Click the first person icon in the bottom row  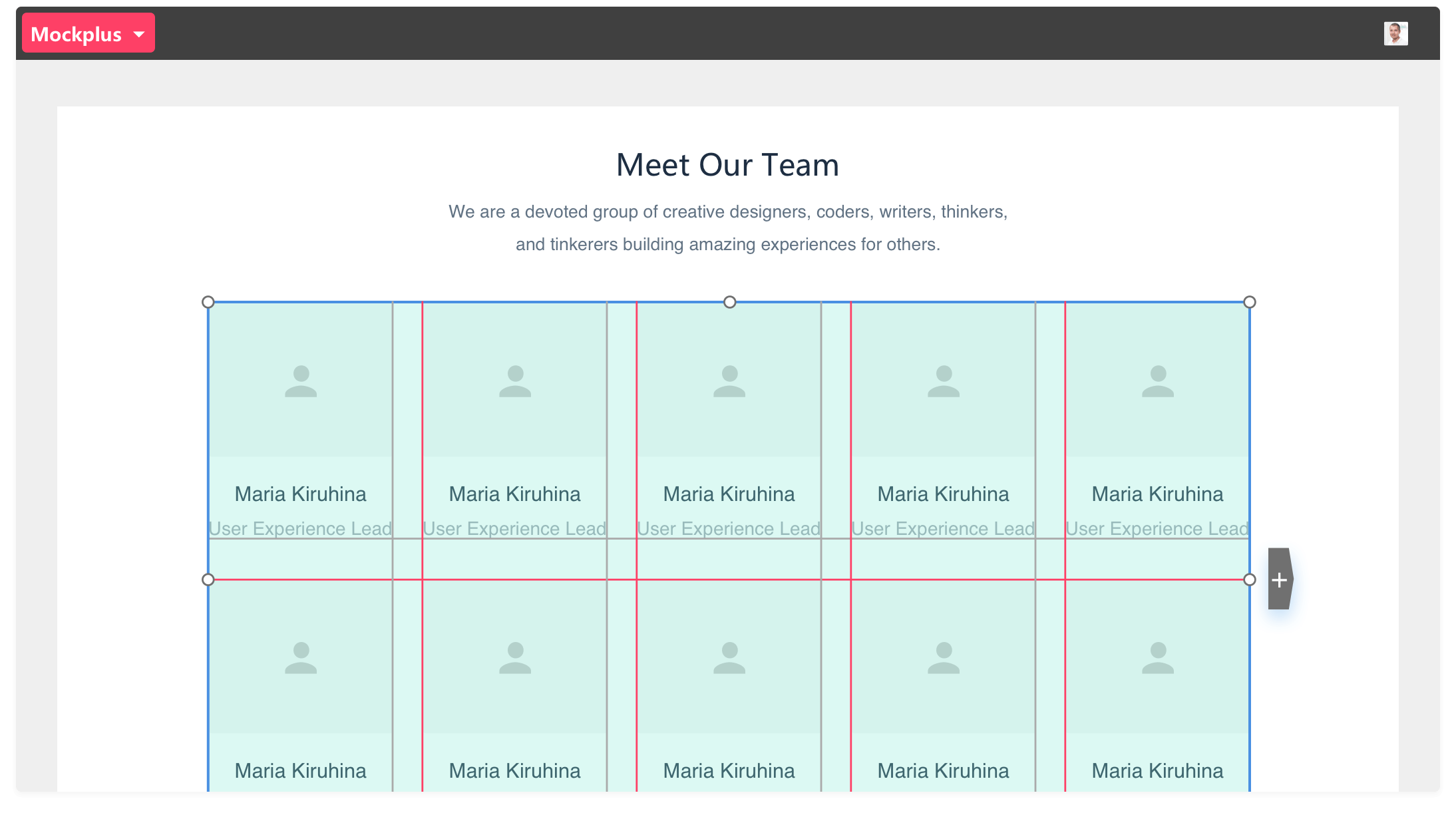pos(301,658)
